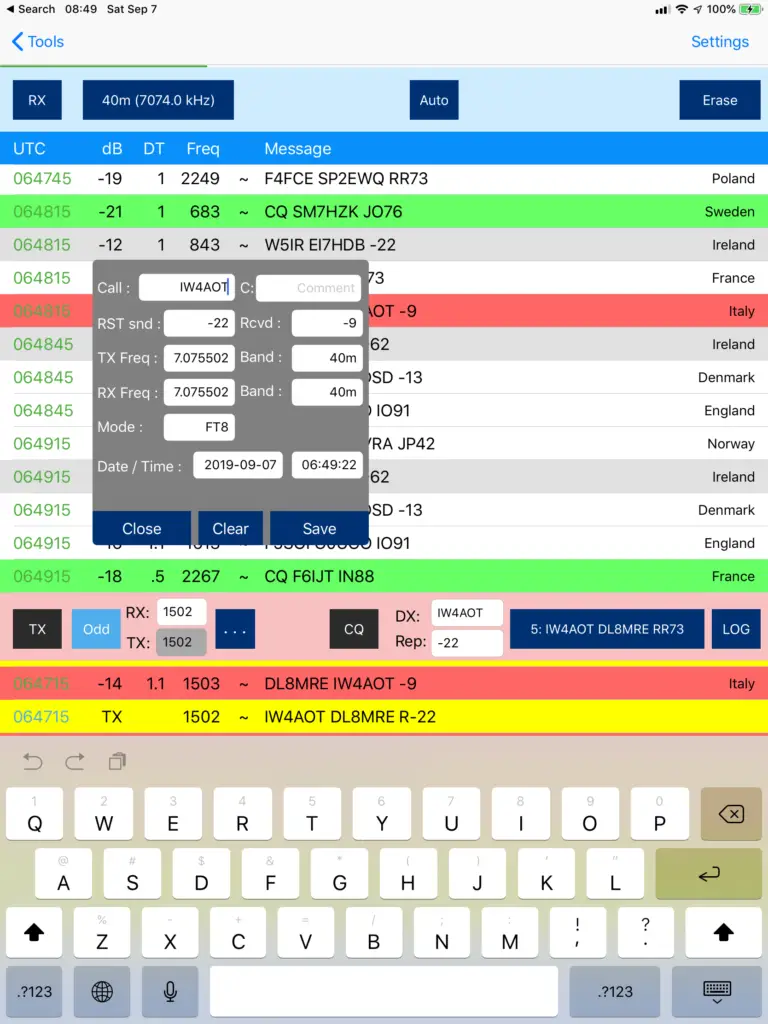Edit Rcvd value -9
768x1024 pixels.
(327, 323)
